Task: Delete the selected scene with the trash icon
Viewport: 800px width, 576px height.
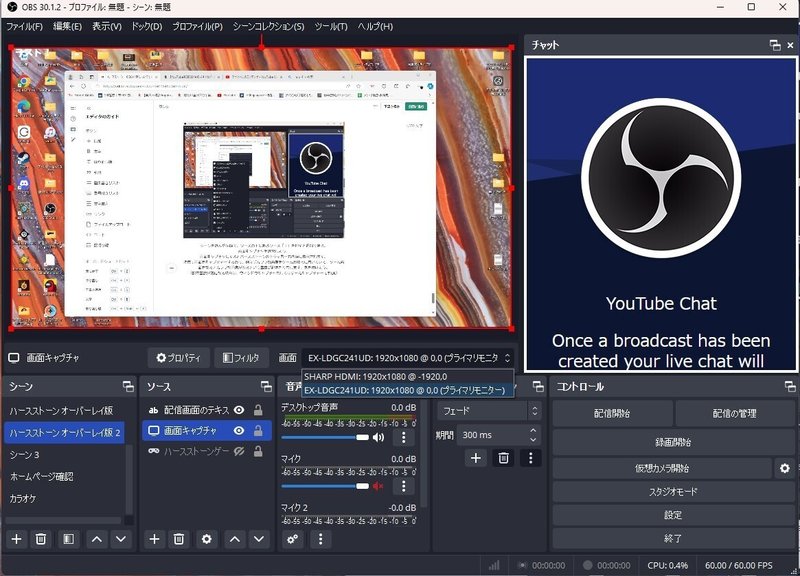Action: point(41,539)
